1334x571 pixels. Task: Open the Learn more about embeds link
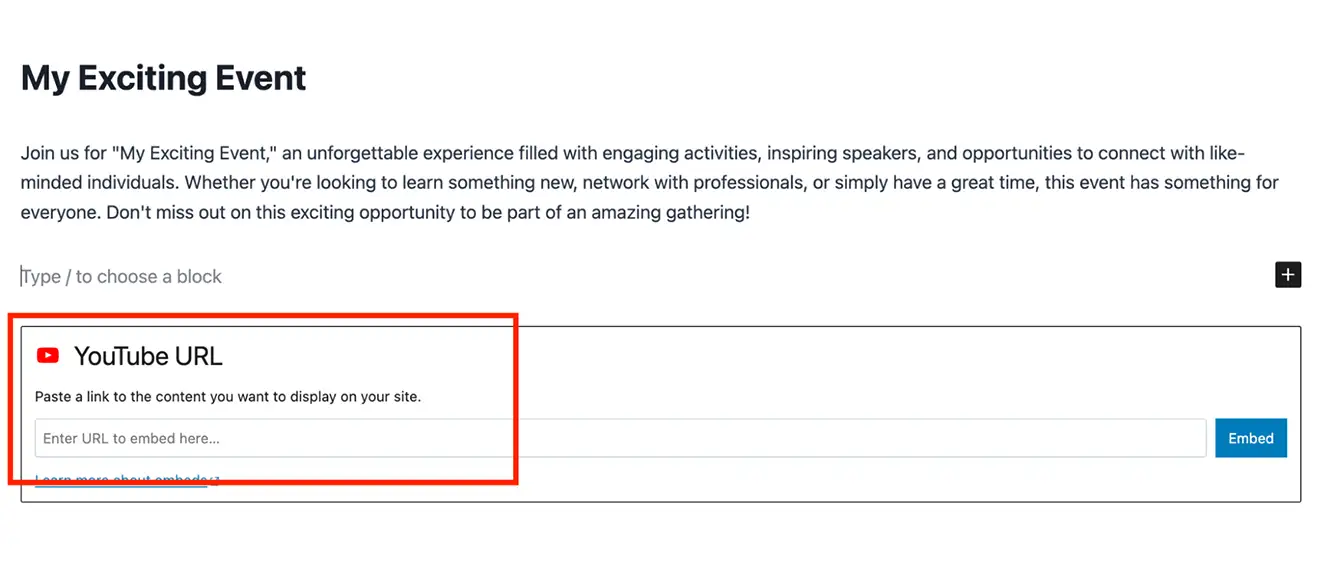point(121,480)
